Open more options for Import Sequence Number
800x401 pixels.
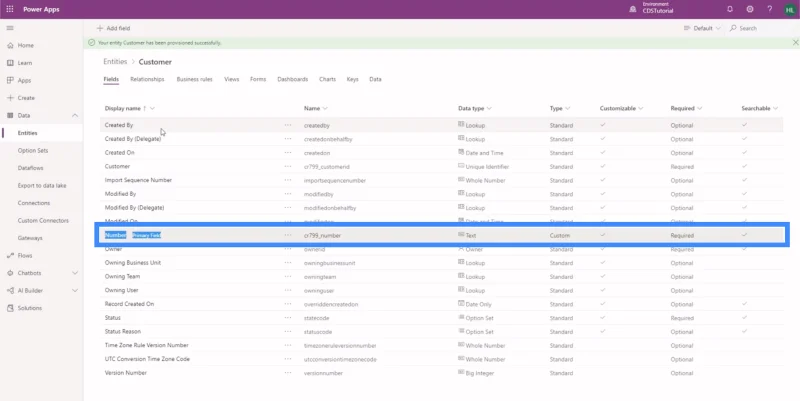[x=288, y=180]
